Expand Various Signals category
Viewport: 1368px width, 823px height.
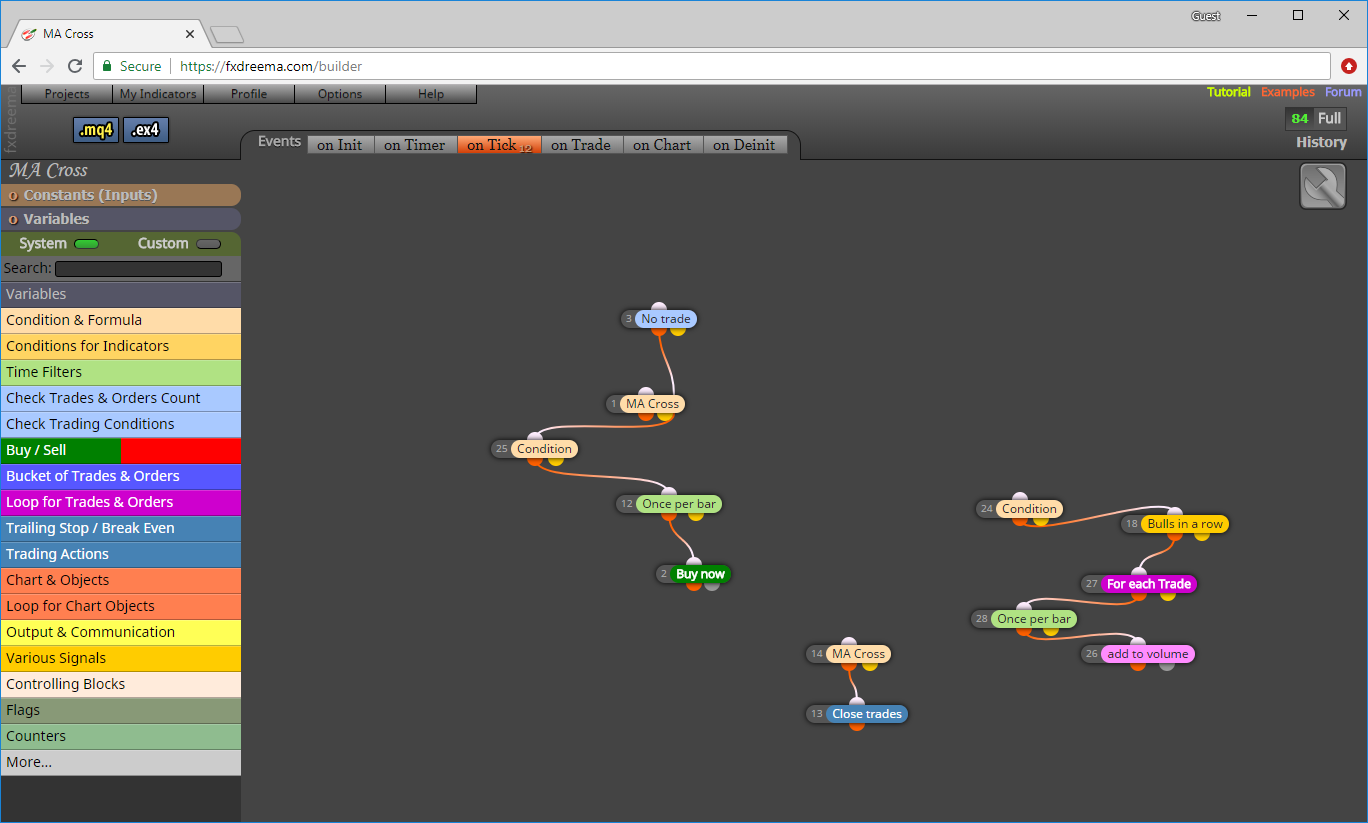click(x=120, y=658)
